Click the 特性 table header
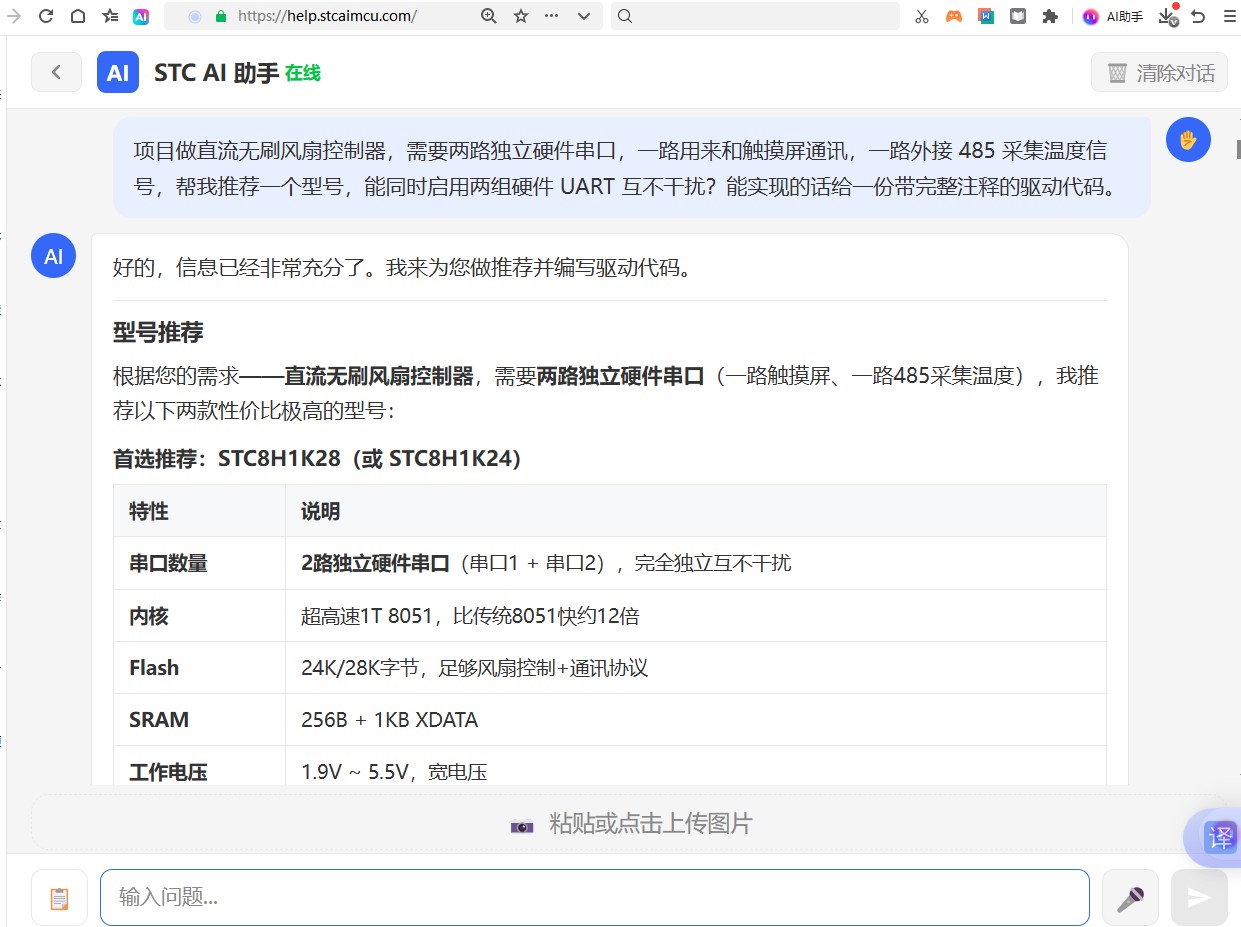Image resolution: width=1241 pixels, height=927 pixels. (199, 511)
